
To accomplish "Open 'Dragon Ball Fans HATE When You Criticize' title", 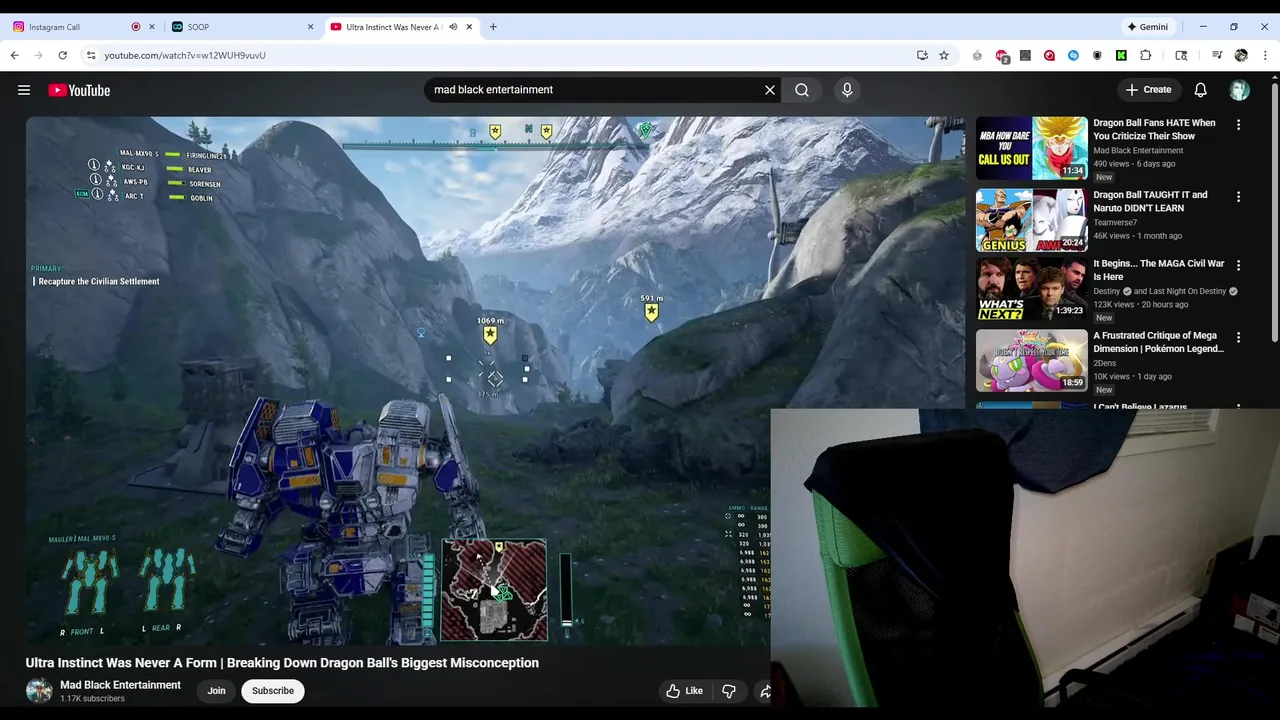I will (x=1154, y=129).
